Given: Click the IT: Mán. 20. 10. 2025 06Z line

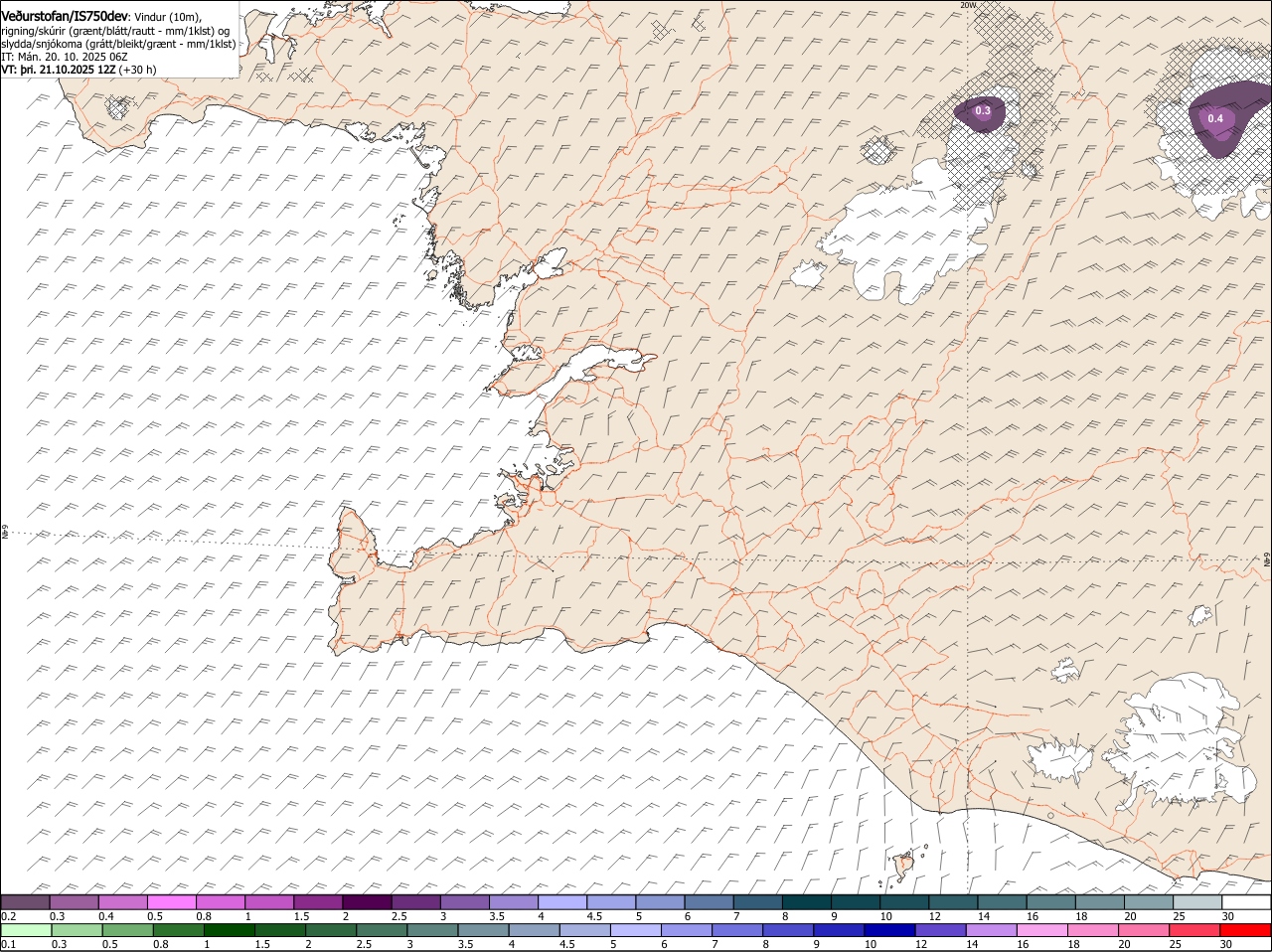Looking at the screenshot, I should [x=65, y=57].
